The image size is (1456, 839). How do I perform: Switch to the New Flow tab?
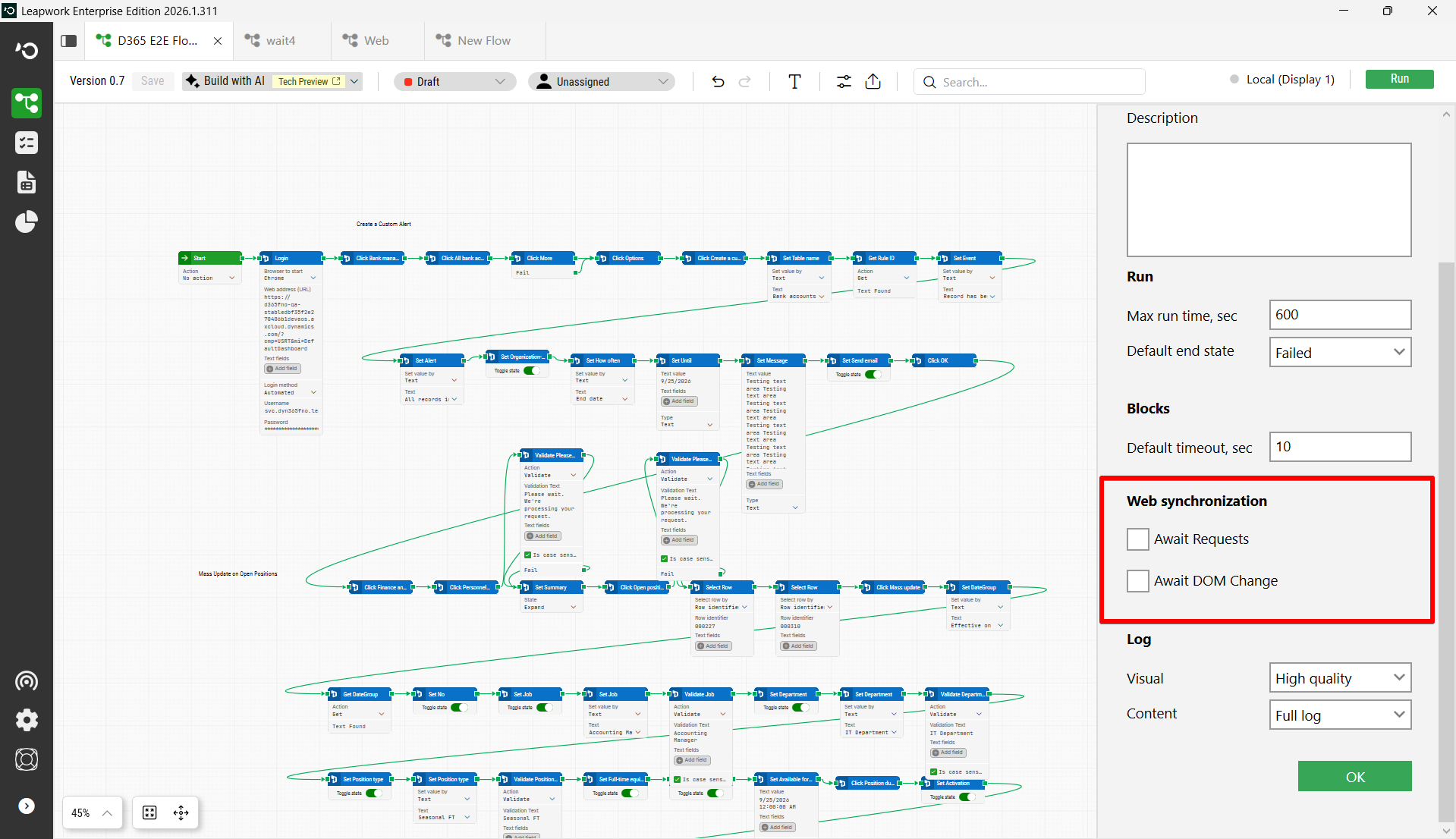[x=483, y=41]
